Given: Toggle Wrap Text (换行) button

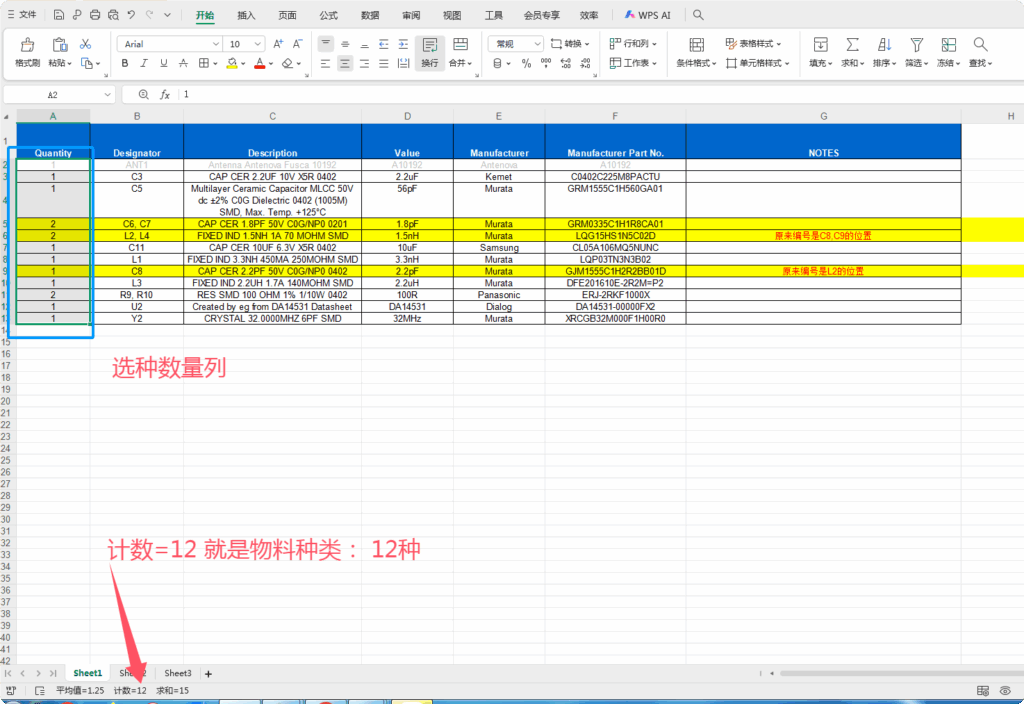Looking at the screenshot, I should pyautogui.click(x=430, y=51).
